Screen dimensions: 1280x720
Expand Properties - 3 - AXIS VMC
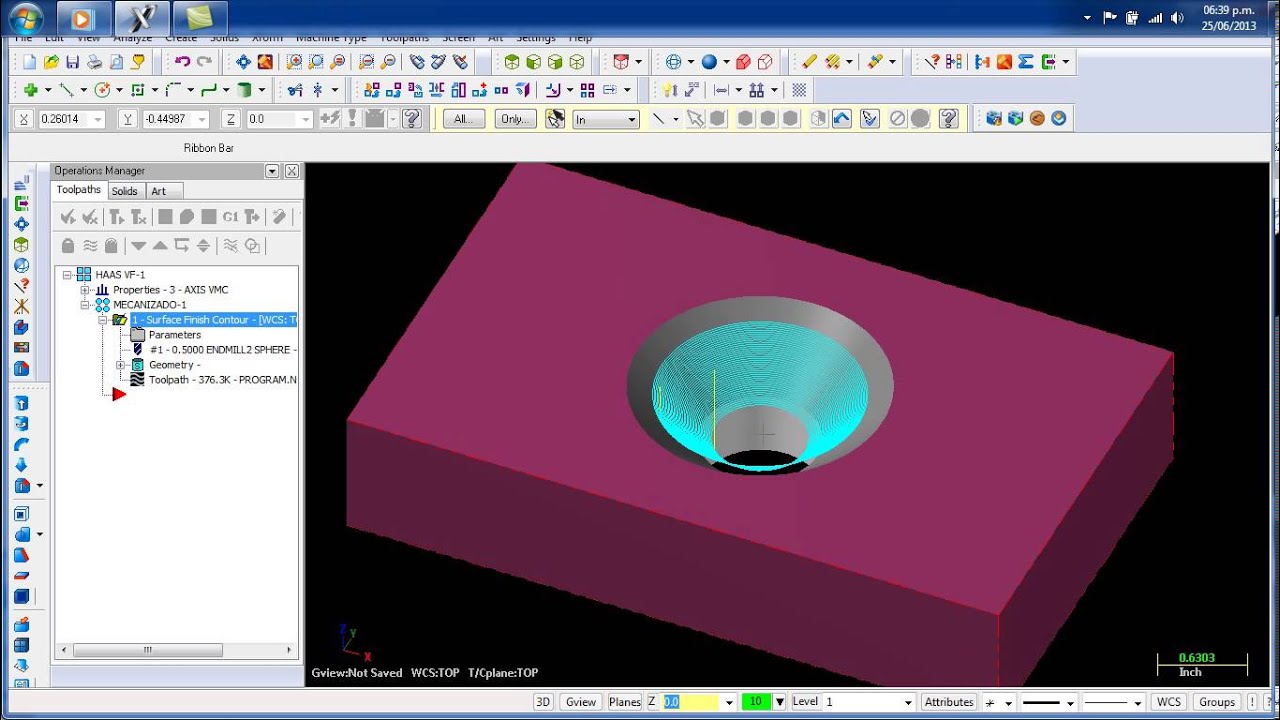pos(85,290)
